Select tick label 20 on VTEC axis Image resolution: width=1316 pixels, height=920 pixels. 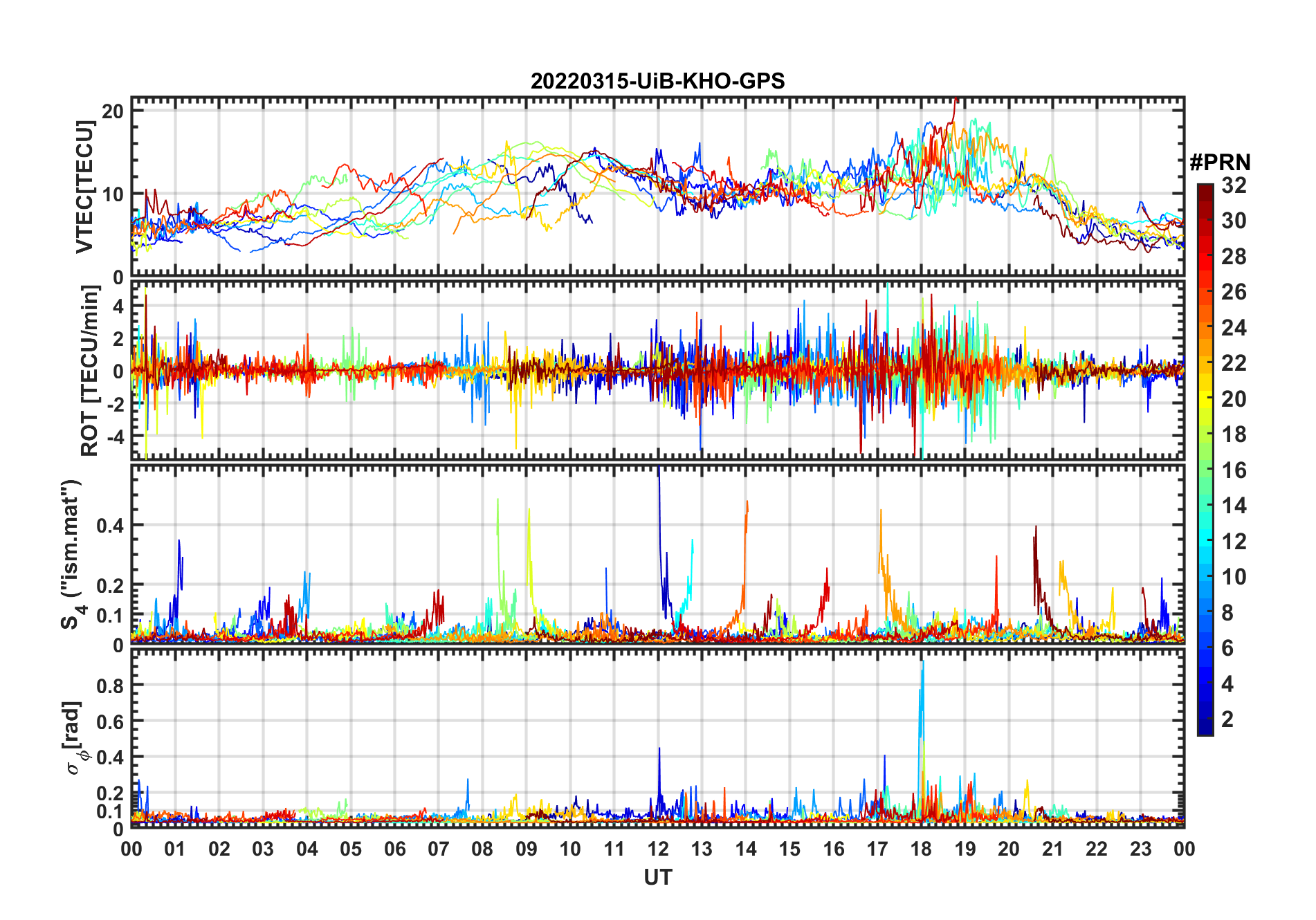[113, 111]
